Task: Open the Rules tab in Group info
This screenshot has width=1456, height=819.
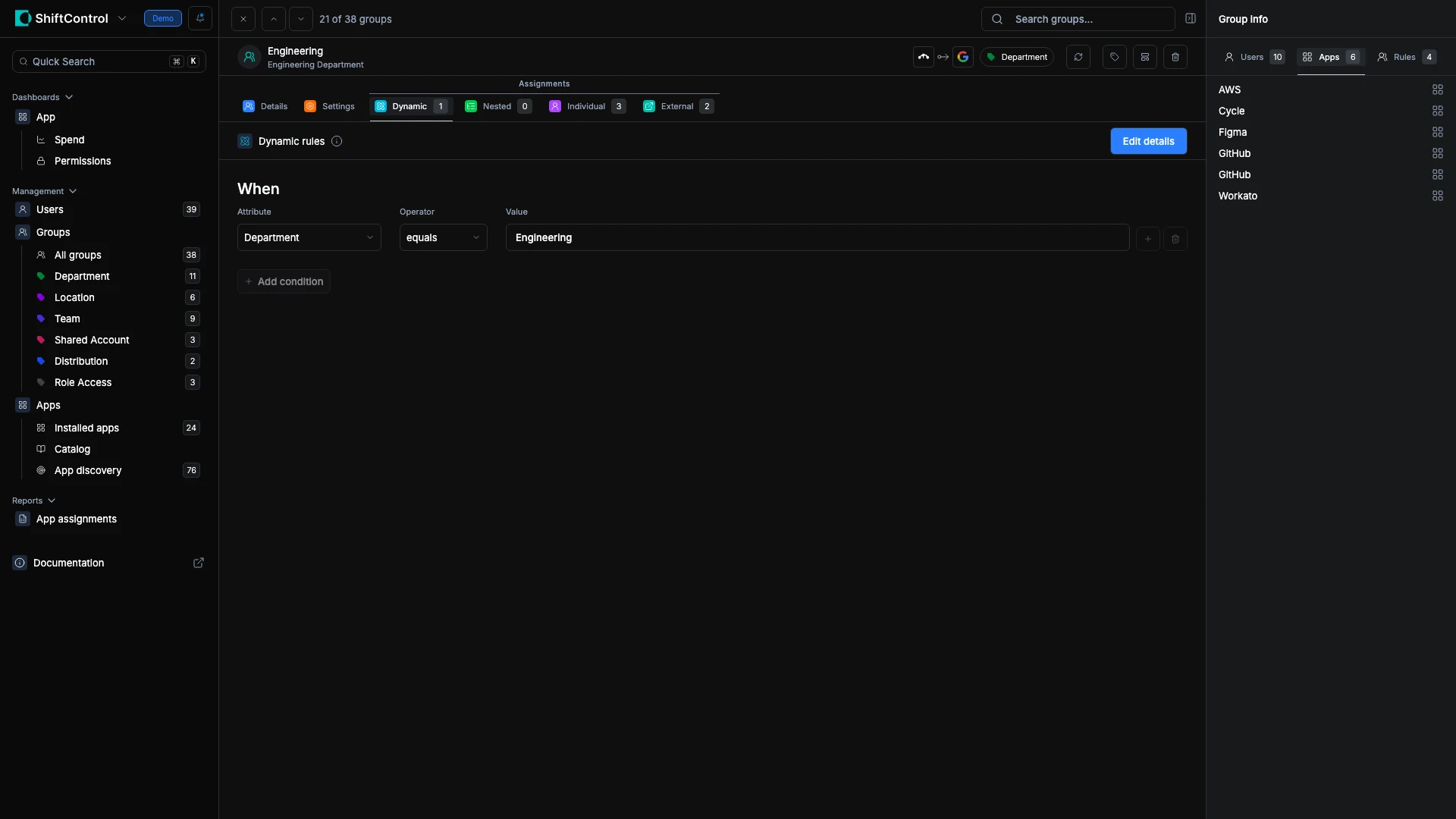Action: point(1405,57)
